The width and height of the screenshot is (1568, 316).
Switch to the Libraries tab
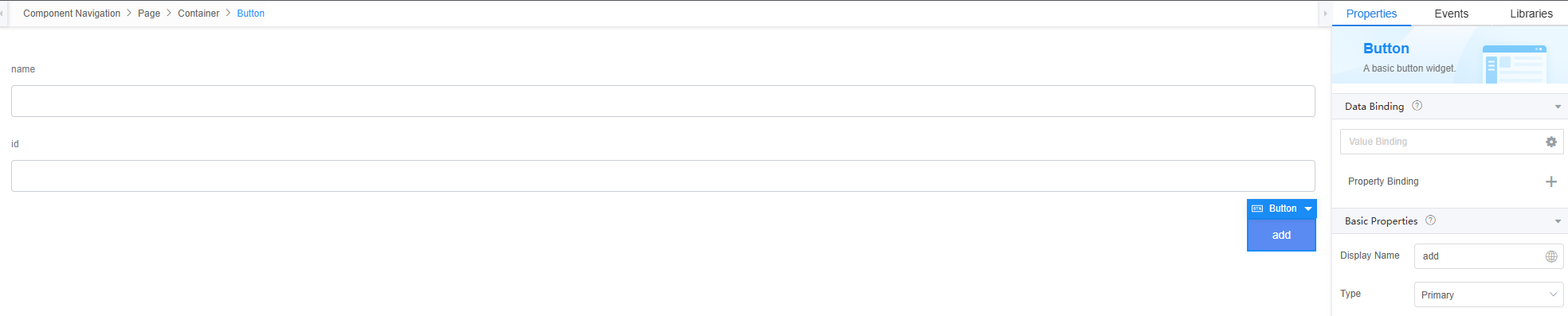[1531, 14]
